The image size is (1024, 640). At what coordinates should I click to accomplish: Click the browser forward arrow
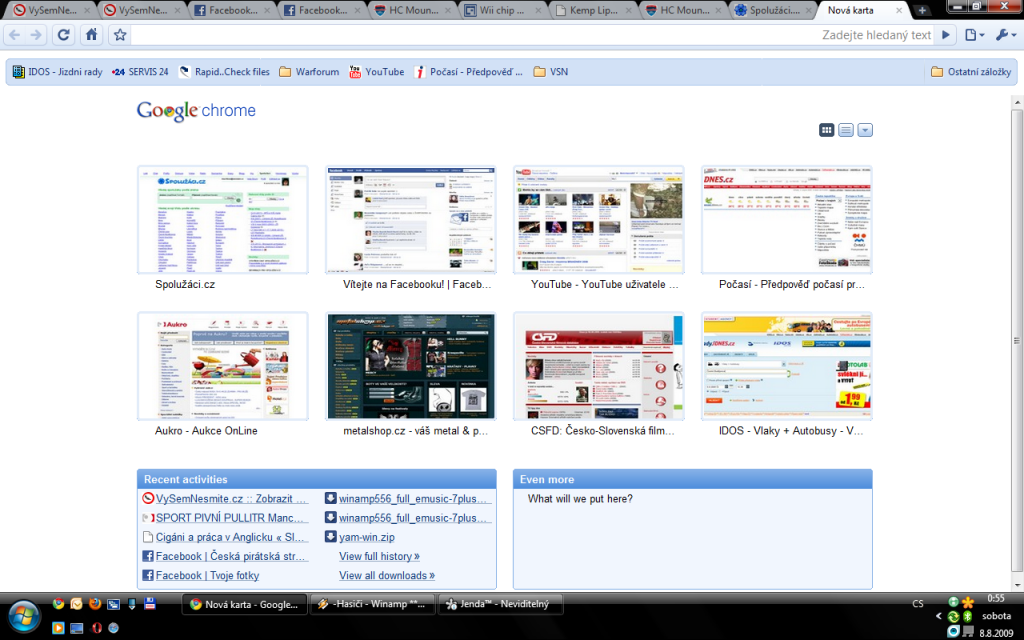(x=37, y=35)
